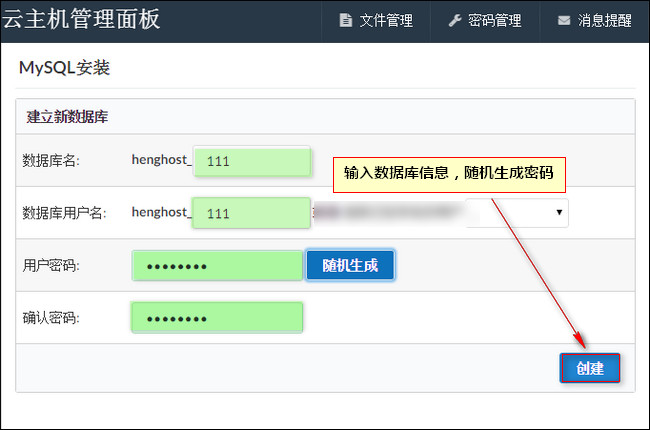Click the 云主机管理面板 panel title
Viewport: 650px width, 430px height.
(81, 19)
